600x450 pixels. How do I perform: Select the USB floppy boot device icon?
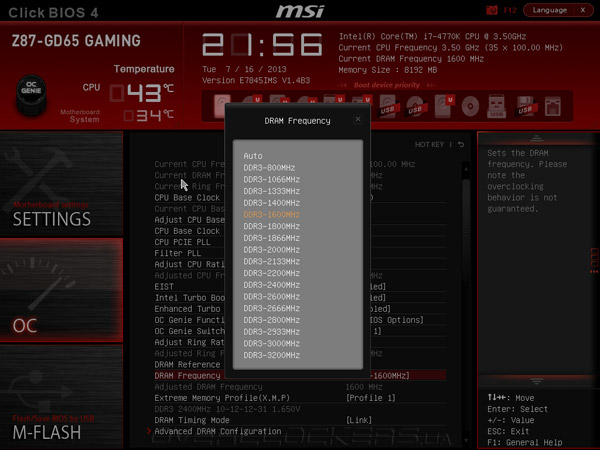coord(525,106)
